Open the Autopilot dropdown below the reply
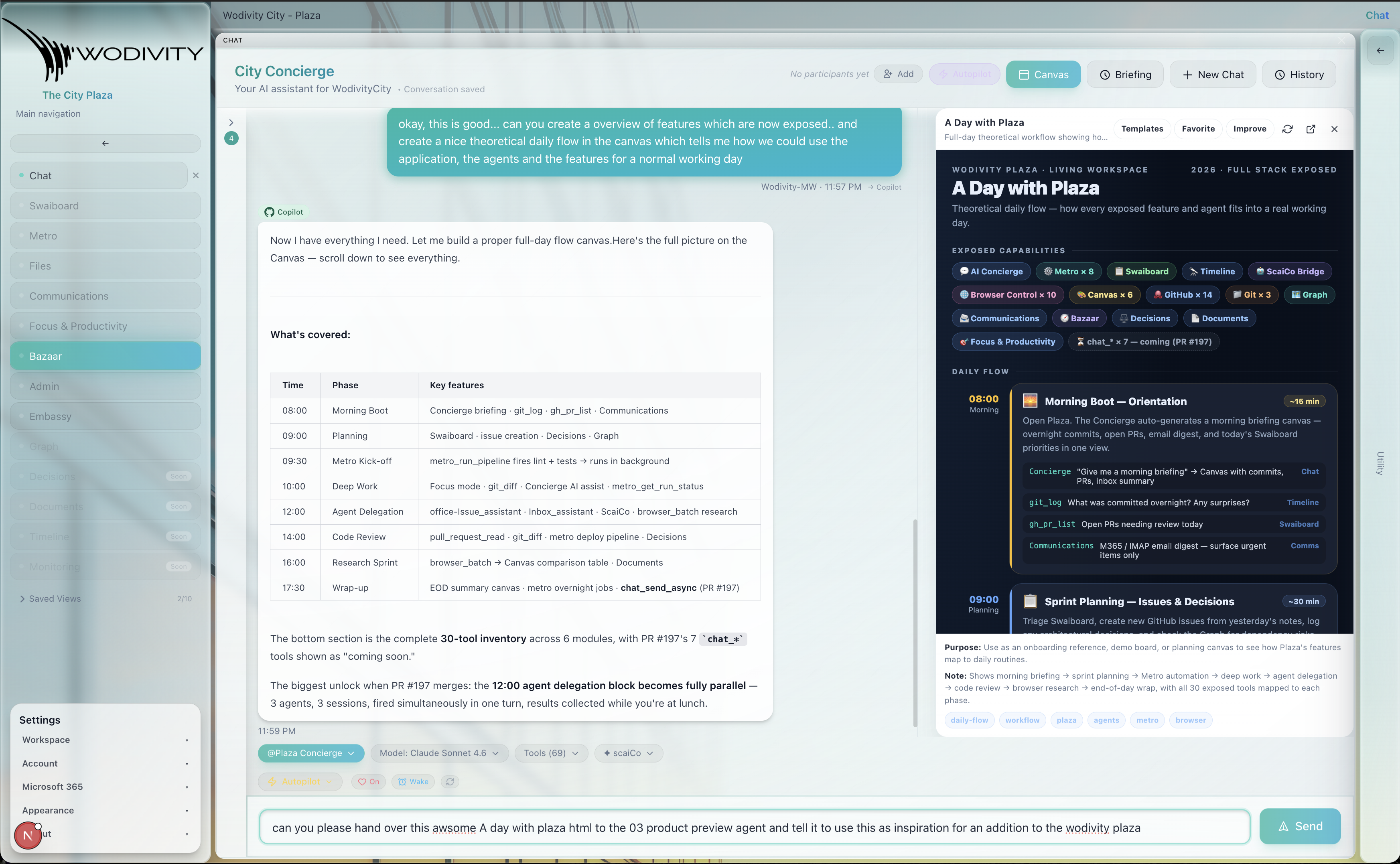 (x=300, y=782)
